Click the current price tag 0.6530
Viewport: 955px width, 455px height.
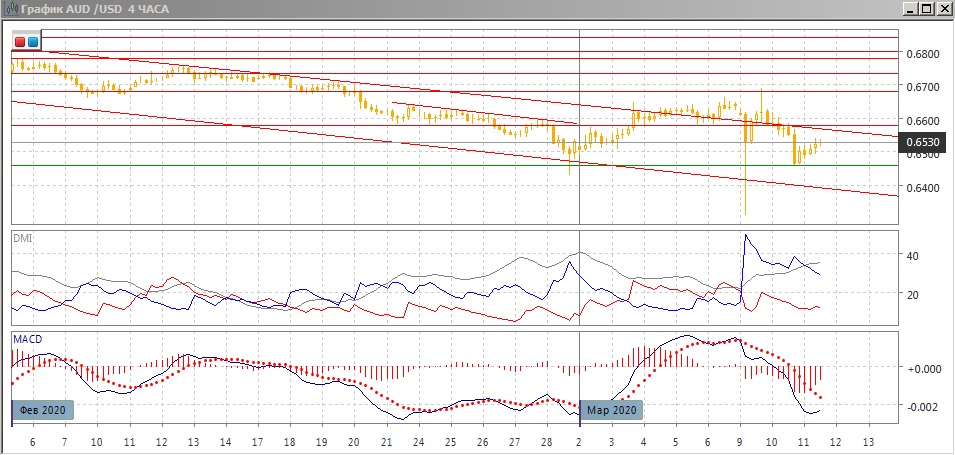921,142
